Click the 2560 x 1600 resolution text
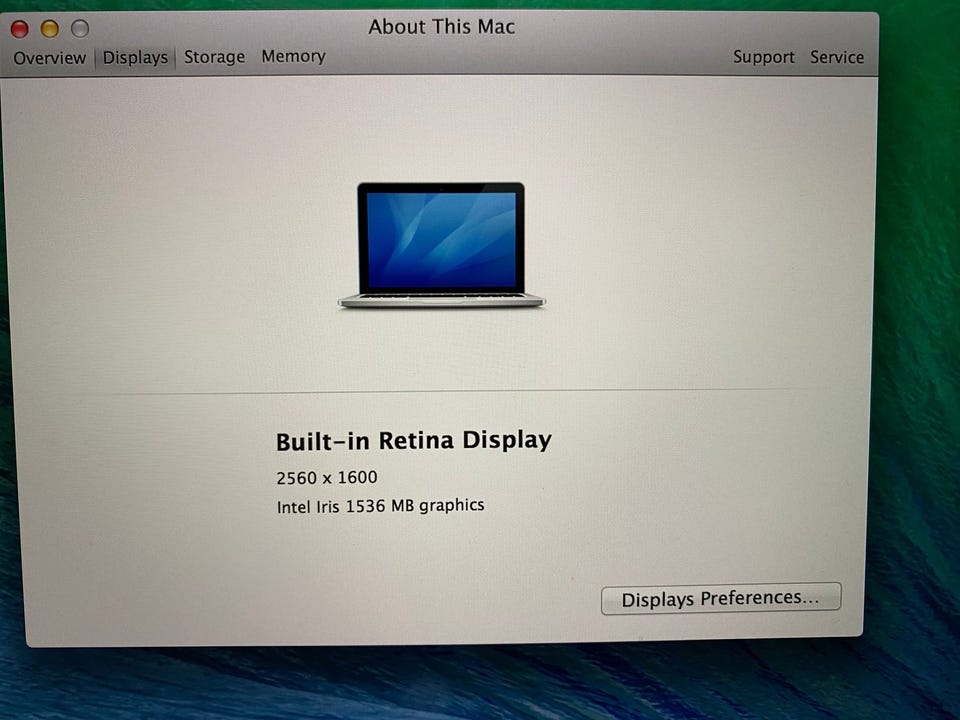The width and height of the screenshot is (960, 720). [326, 478]
